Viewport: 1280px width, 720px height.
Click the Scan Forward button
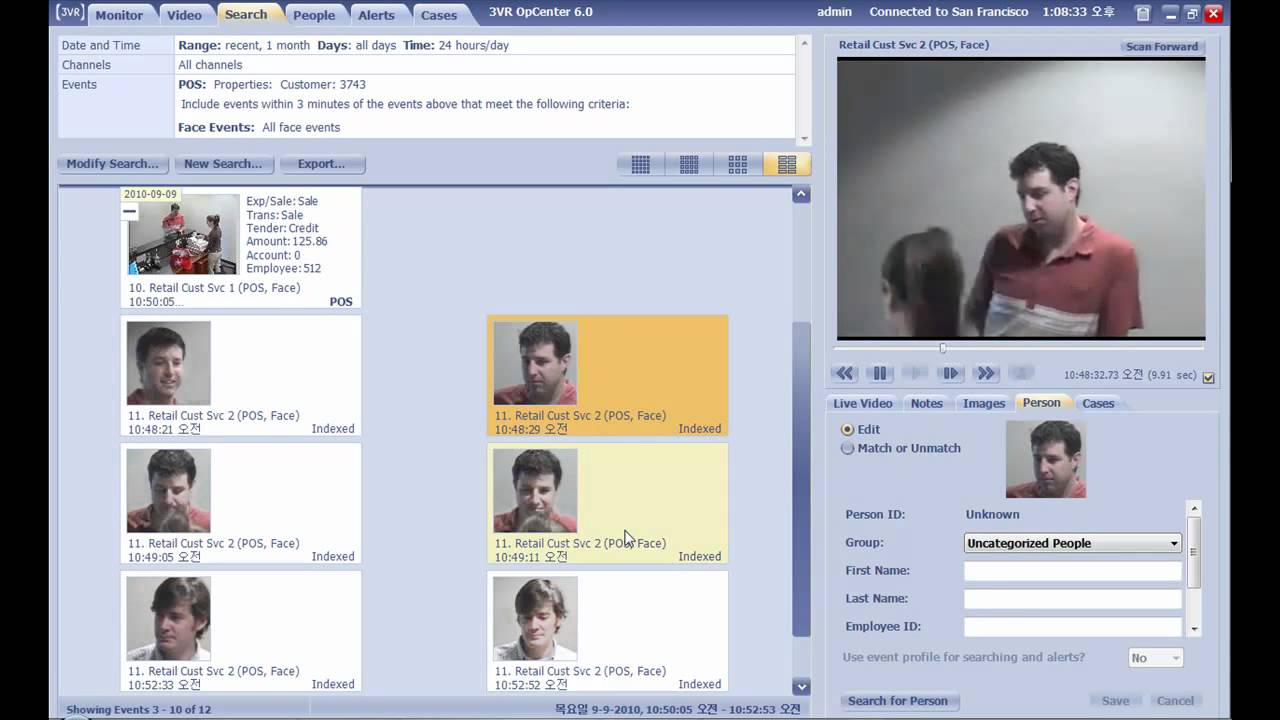1161,47
